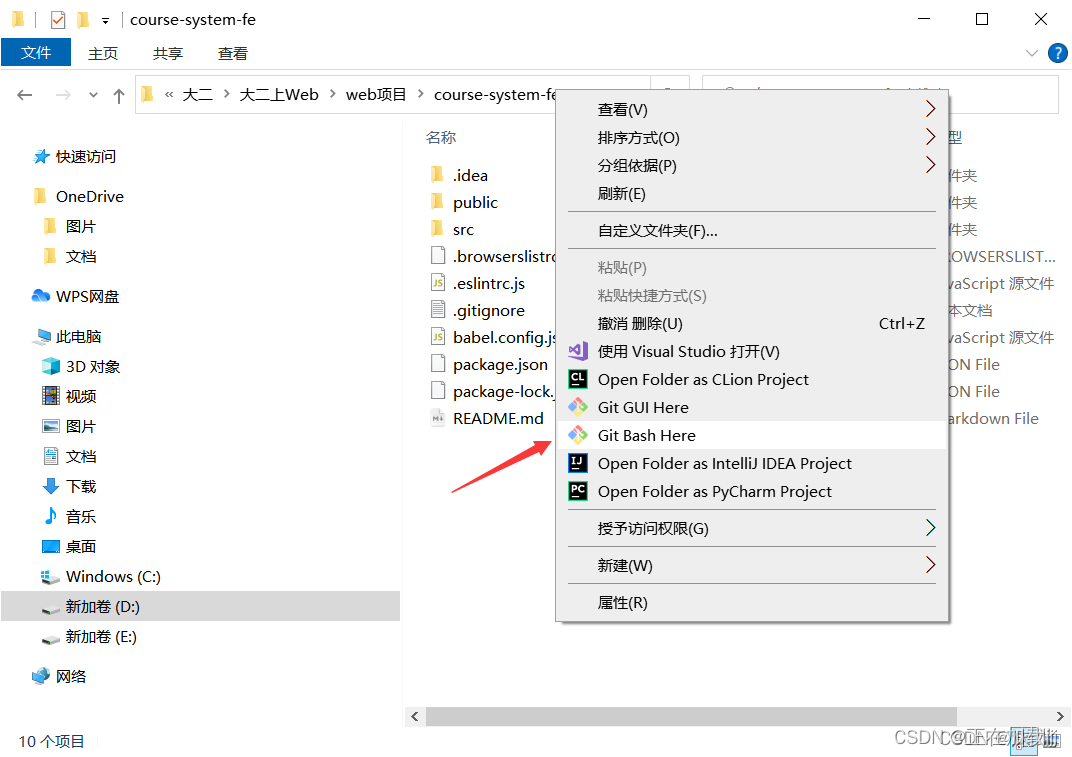Image resolution: width=1072 pixels, height=757 pixels.
Task: Click the 3D 对象 cube icon
Action: 51,367
